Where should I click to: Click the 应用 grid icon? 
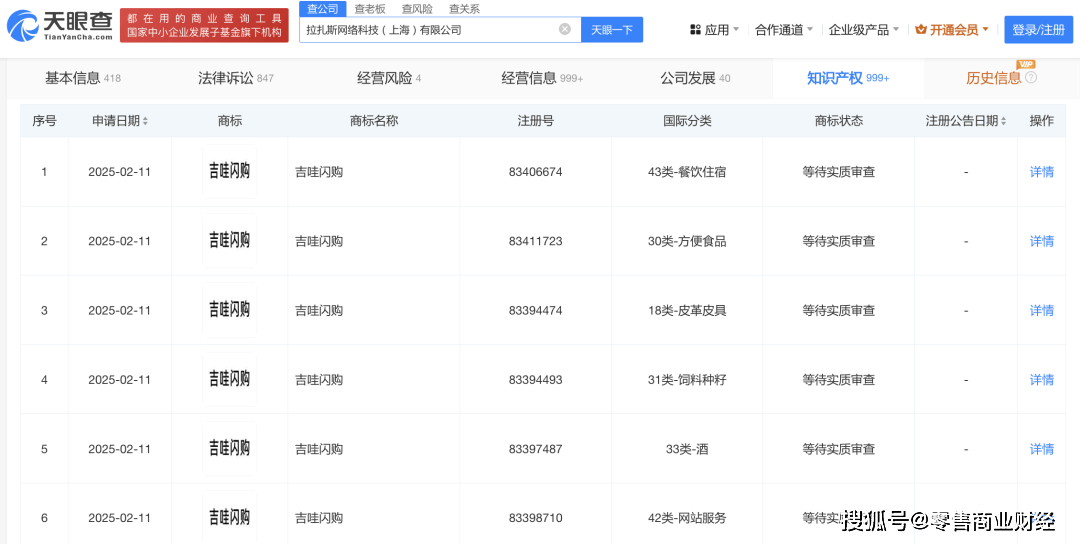(x=695, y=30)
